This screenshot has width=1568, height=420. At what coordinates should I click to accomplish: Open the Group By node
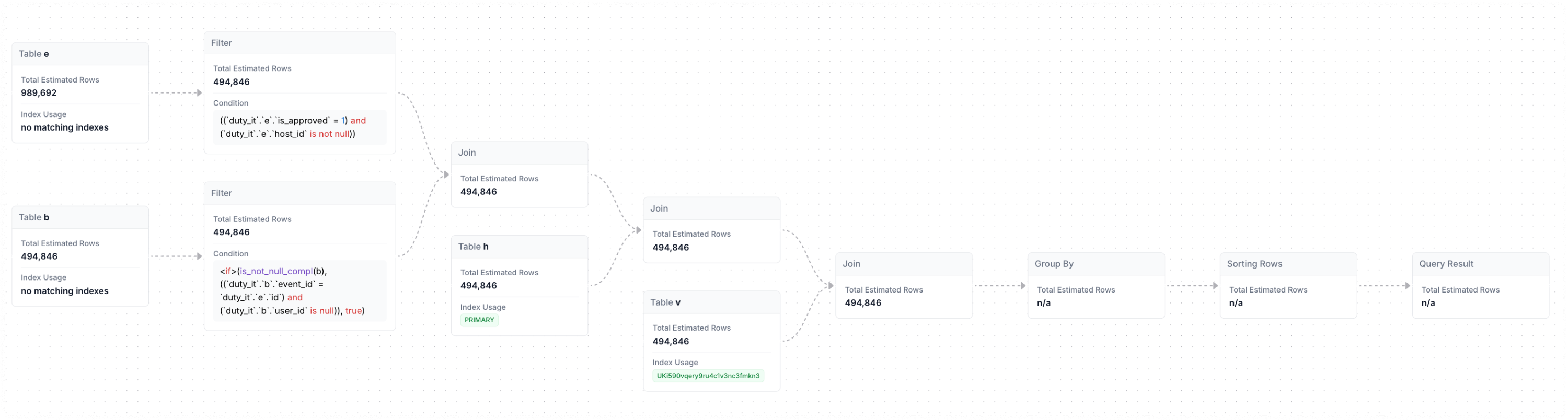coord(1096,285)
